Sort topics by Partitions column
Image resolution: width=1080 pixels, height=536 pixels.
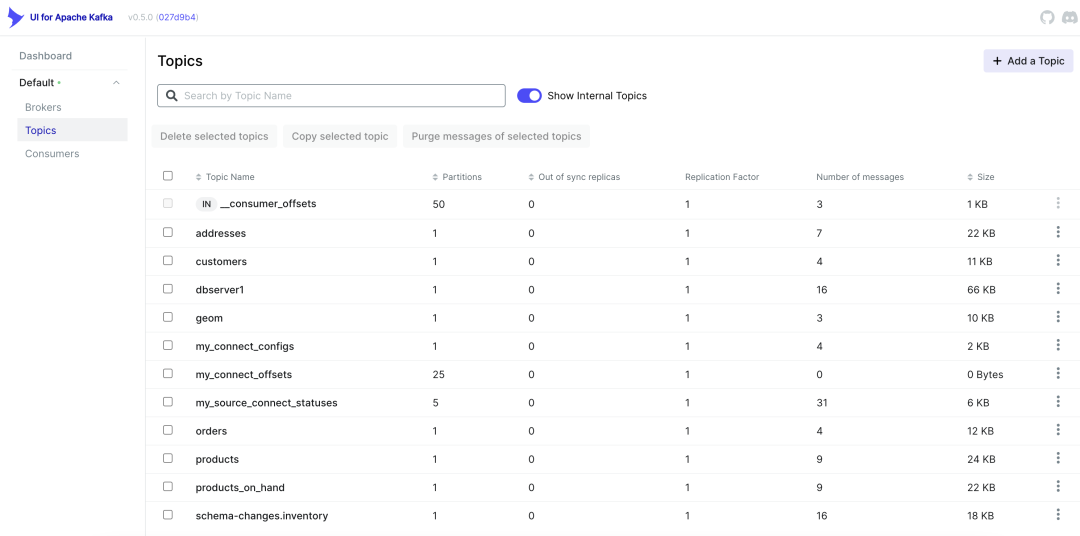coord(461,177)
